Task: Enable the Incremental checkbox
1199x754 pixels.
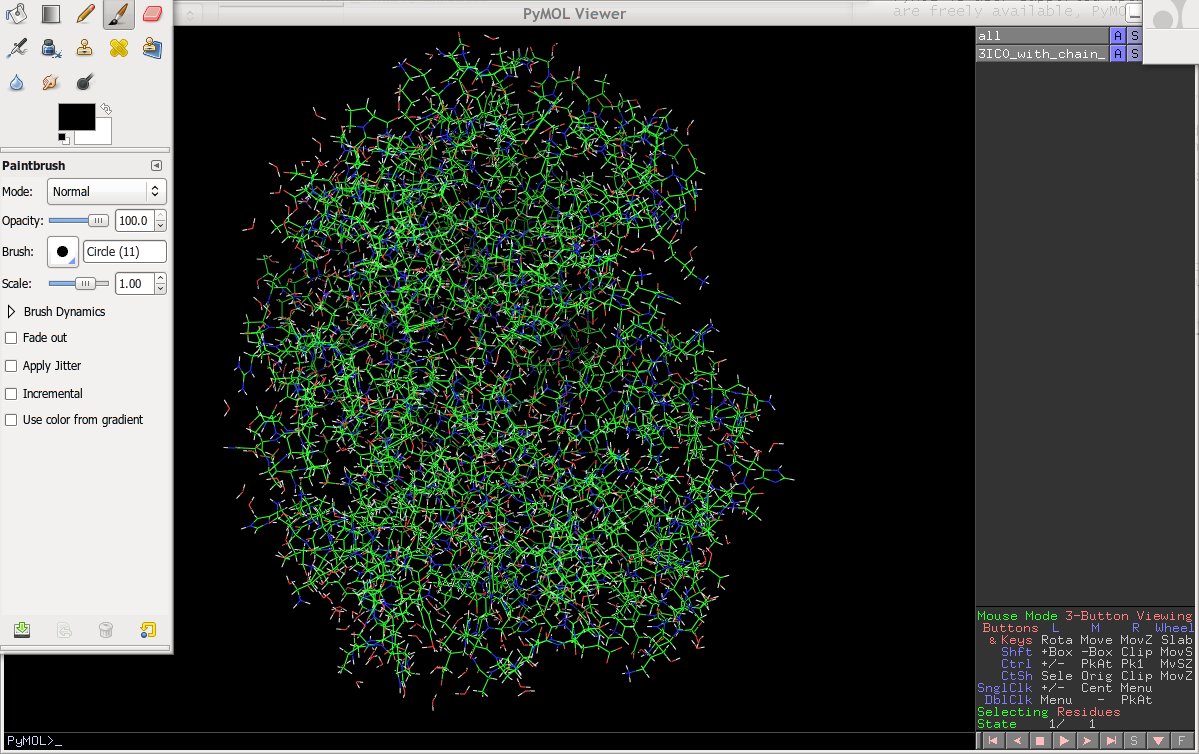Action: (x=11, y=393)
